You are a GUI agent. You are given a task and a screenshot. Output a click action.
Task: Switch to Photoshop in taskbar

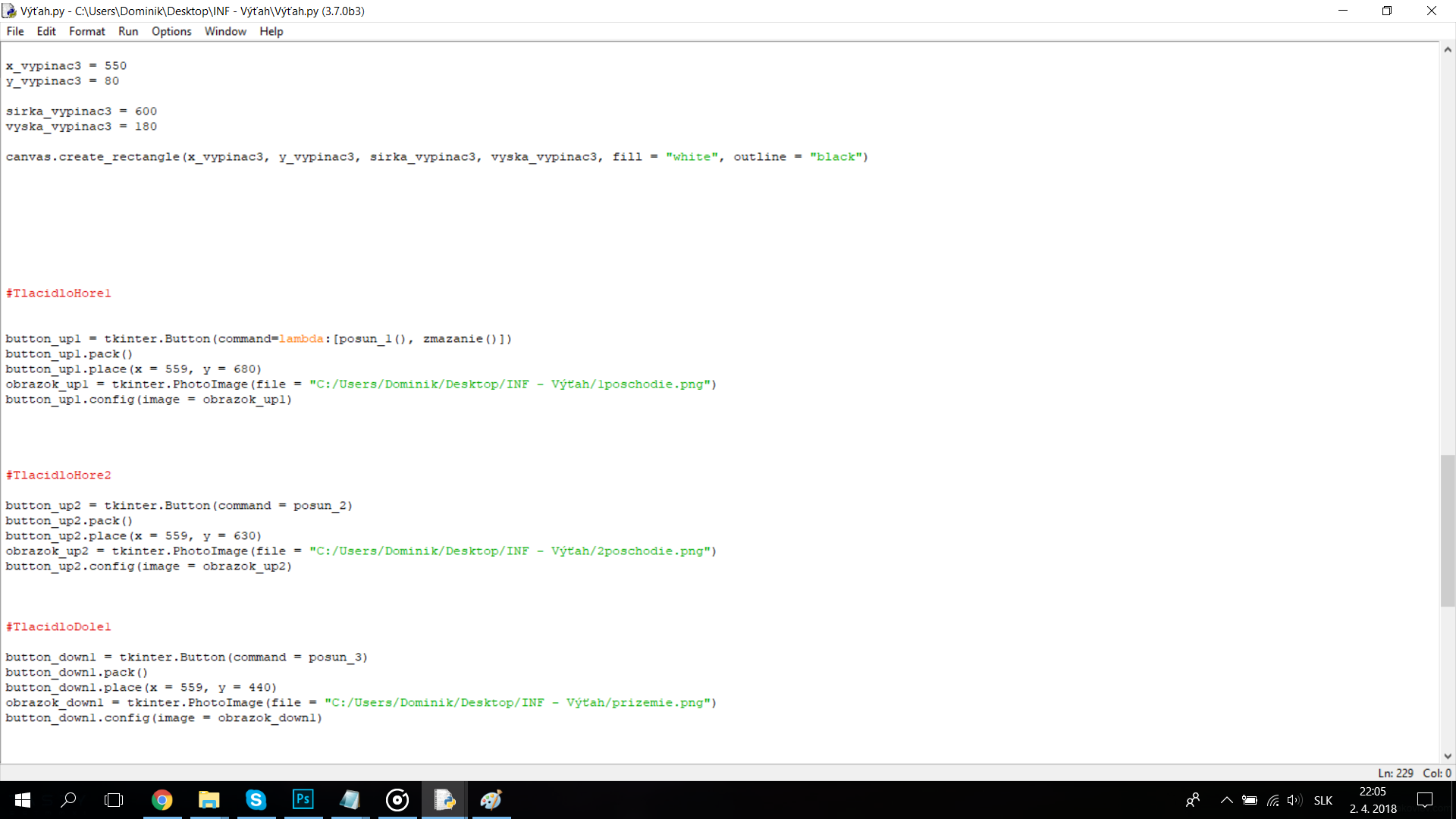303,800
